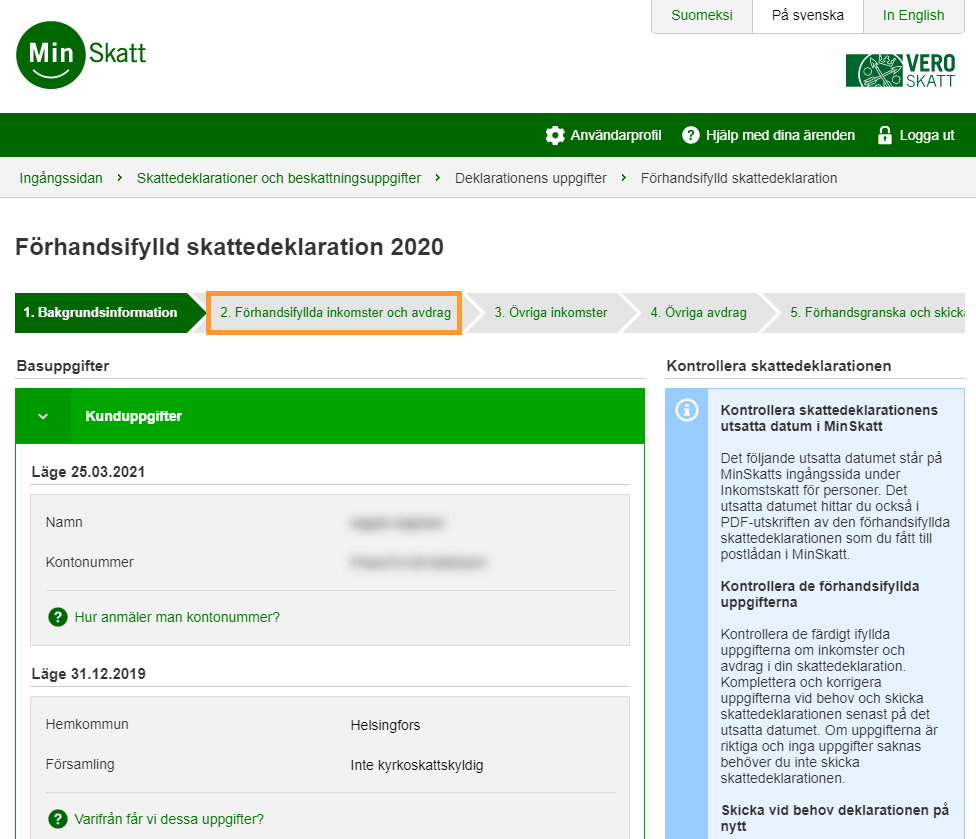Go to step 2 Förhandsifyllda inkomster och avdrag

[x=334, y=313]
